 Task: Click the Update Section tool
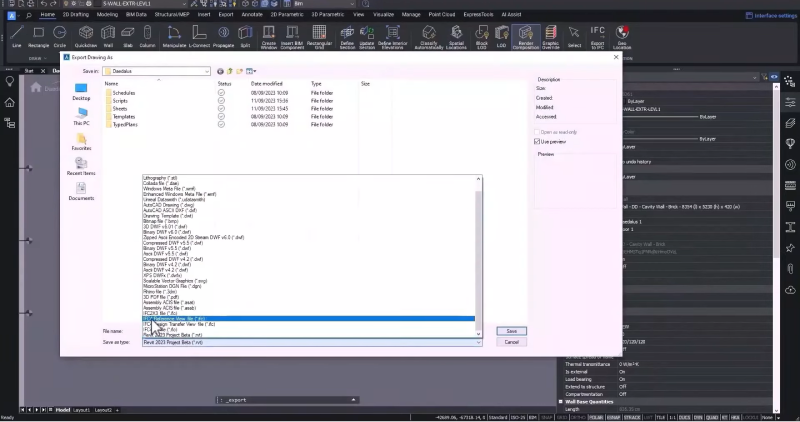[367, 37]
